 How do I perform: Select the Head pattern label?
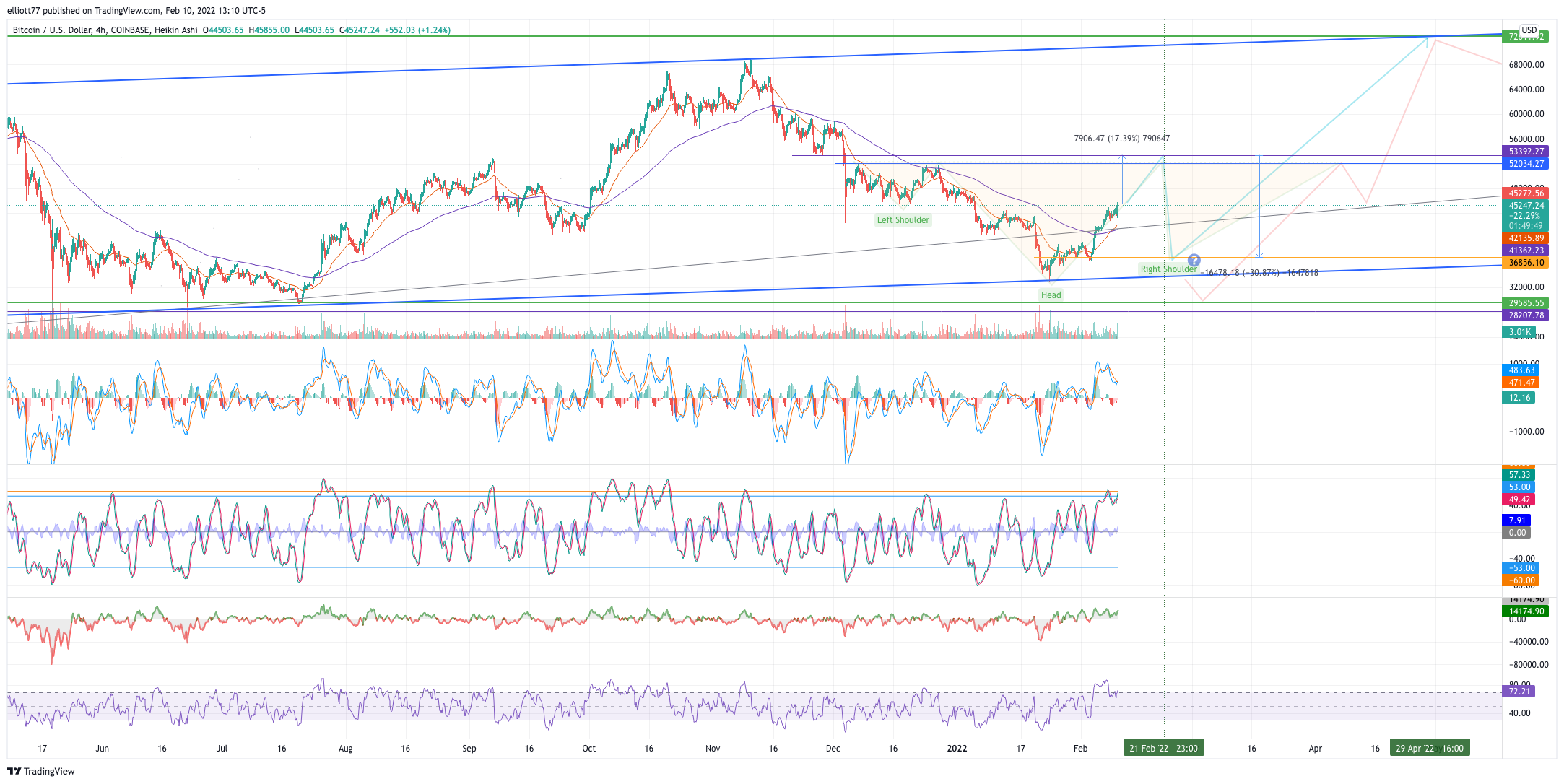[1051, 295]
